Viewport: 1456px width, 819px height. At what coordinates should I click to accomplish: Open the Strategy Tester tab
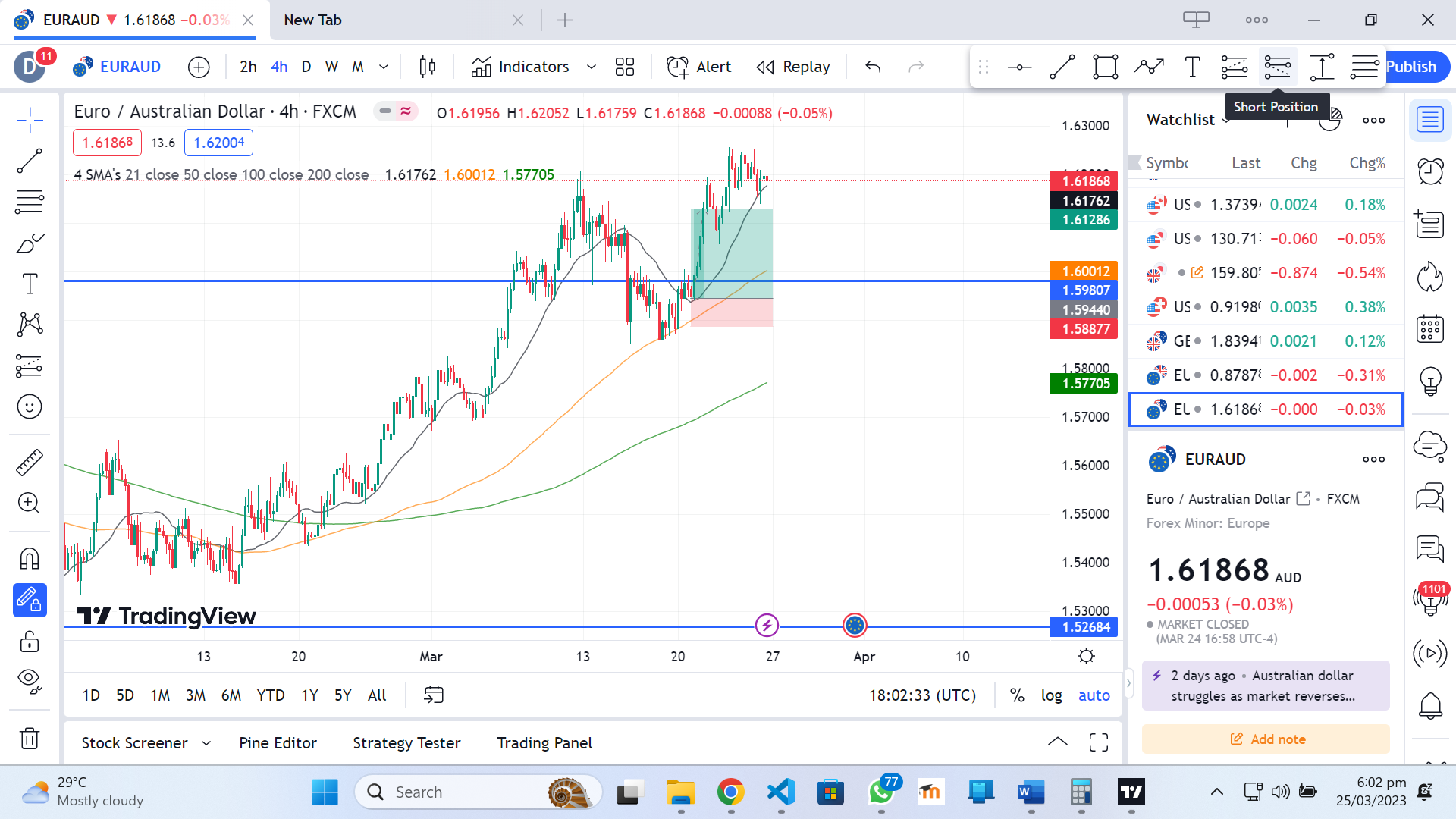coord(406,743)
